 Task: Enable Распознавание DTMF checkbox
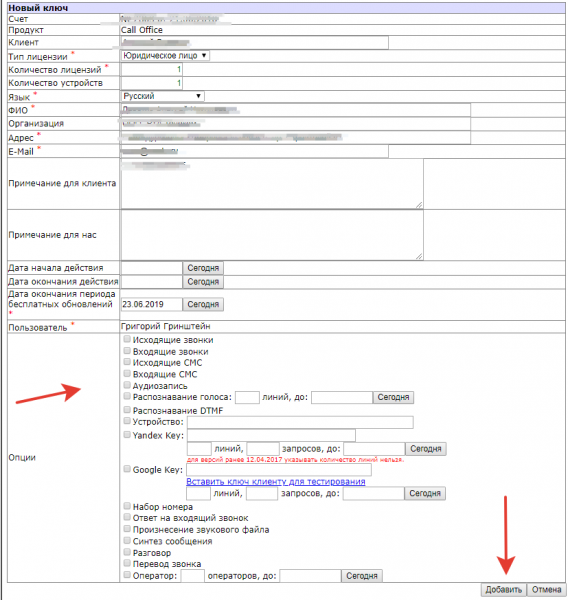127,410
